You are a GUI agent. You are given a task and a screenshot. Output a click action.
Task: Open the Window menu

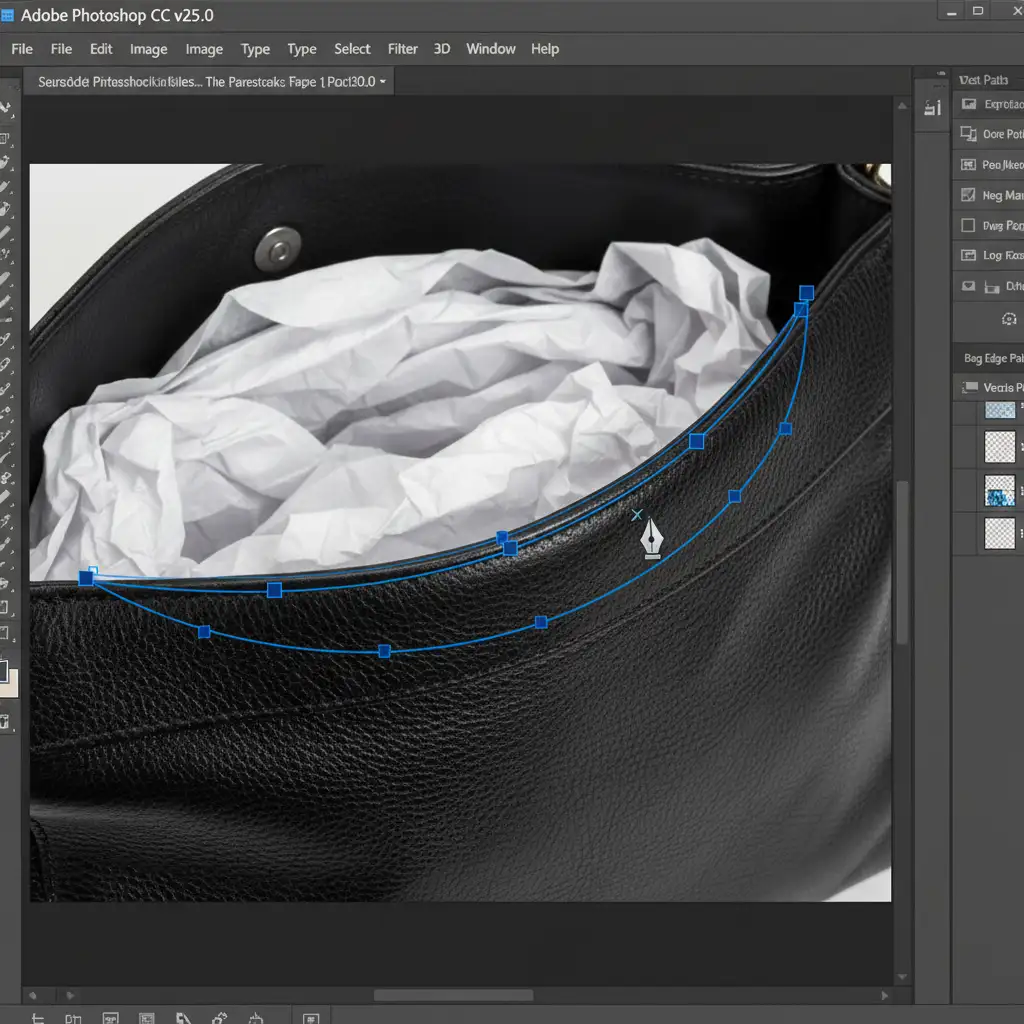[x=490, y=49]
